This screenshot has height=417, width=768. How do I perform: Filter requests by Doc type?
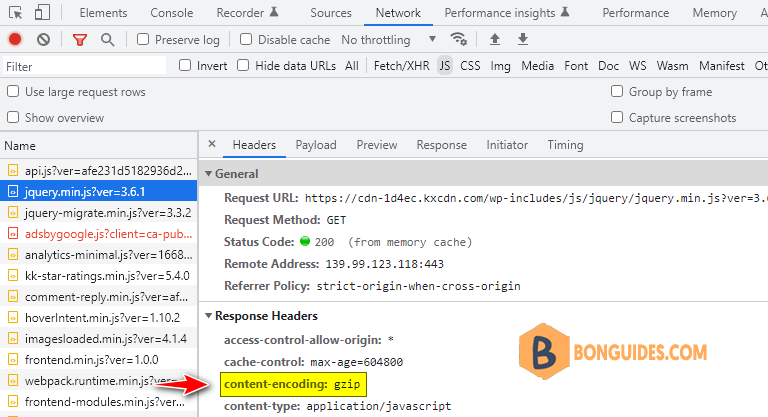point(608,66)
